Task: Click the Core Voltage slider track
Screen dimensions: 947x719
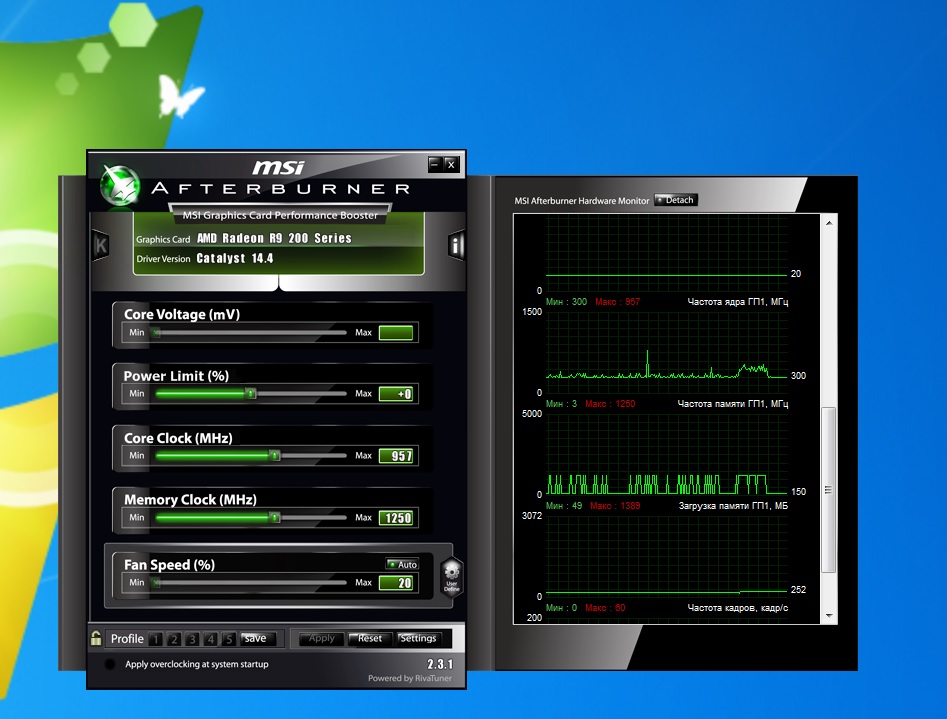Action: click(251, 332)
